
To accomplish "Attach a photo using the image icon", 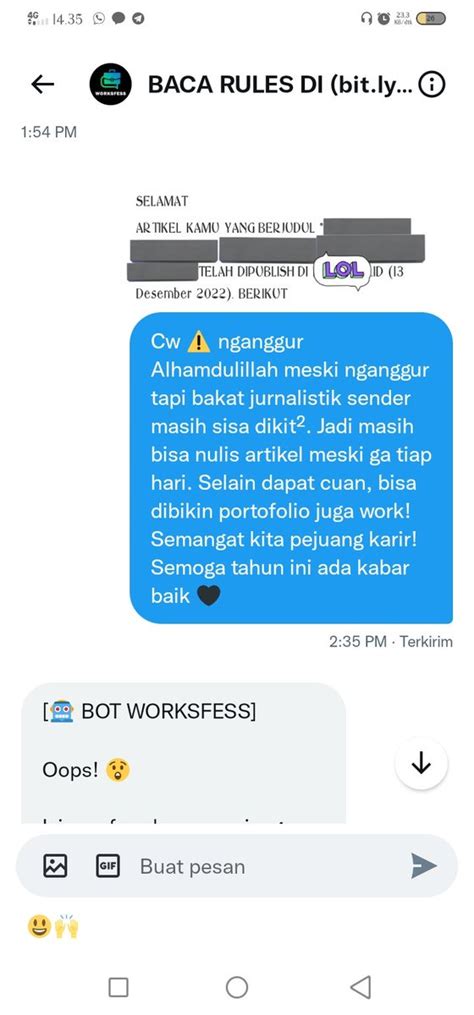I will coord(55,865).
